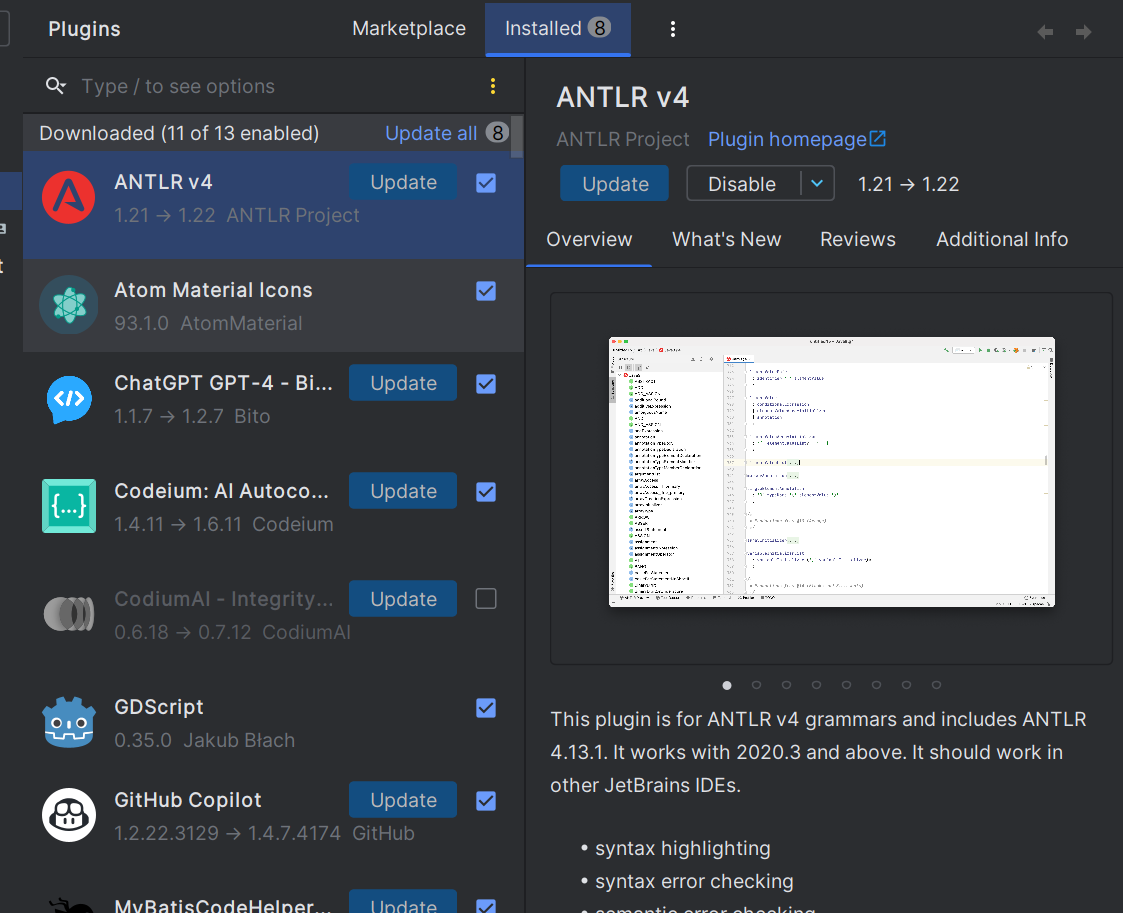Select the Installed tab

pyautogui.click(x=558, y=29)
